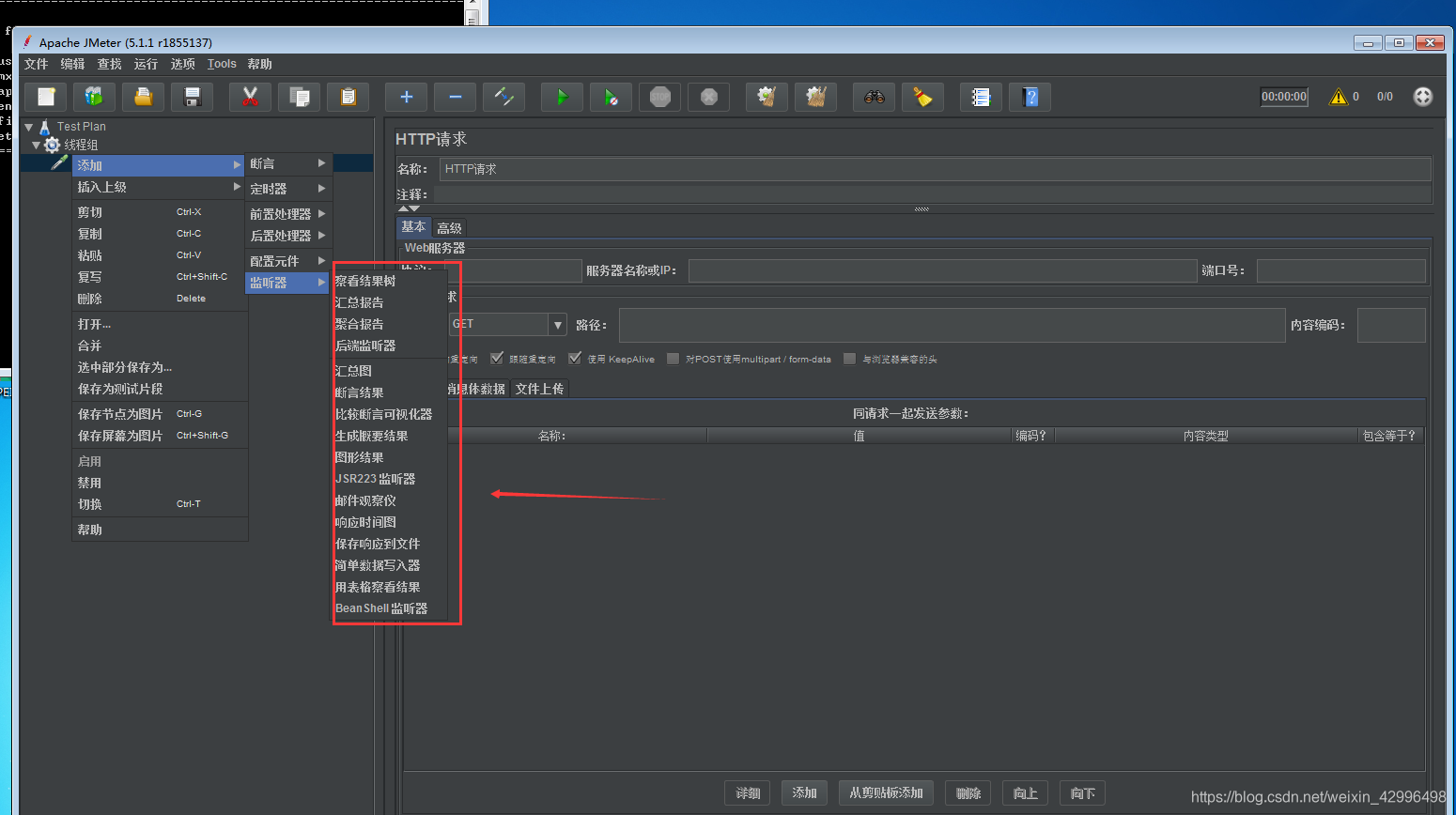Expand the 定时器 submenu

click(x=287, y=189)
